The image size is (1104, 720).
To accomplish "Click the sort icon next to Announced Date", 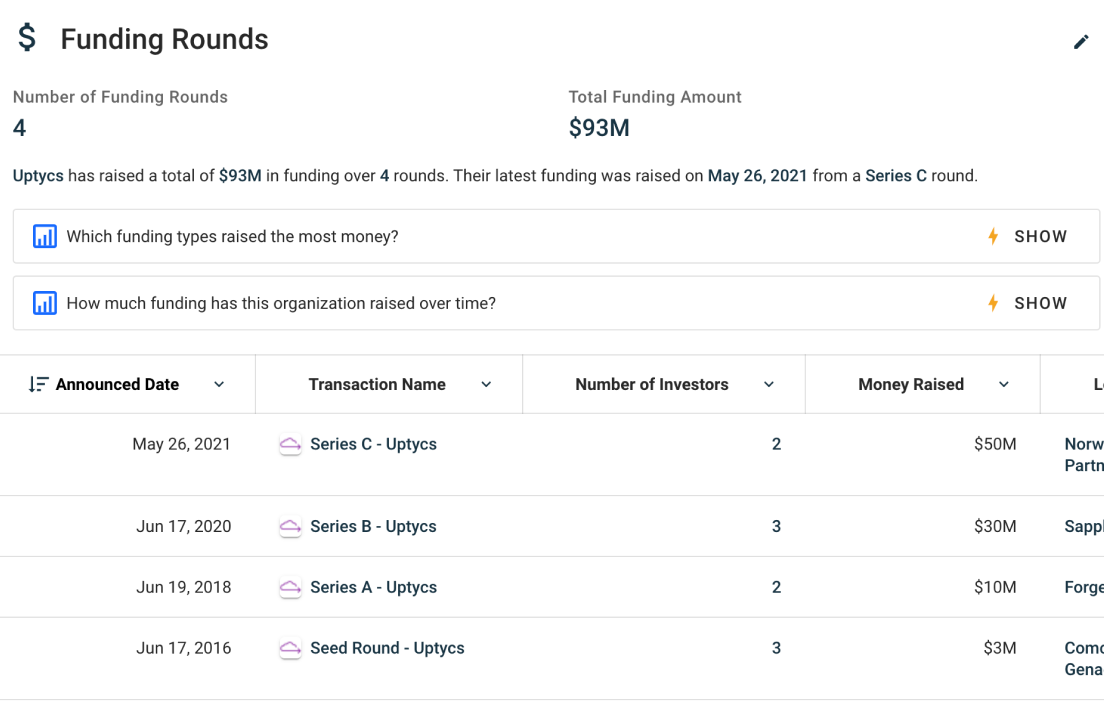I will [x=38, y=384].
